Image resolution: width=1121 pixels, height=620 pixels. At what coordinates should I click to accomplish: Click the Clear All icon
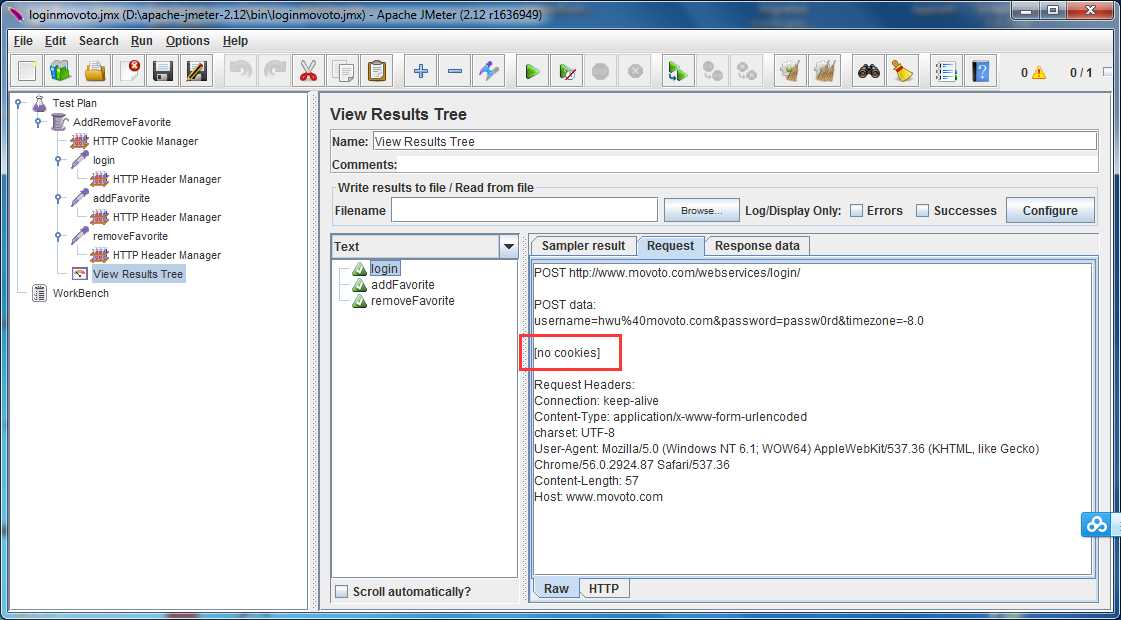pos(824,71)
